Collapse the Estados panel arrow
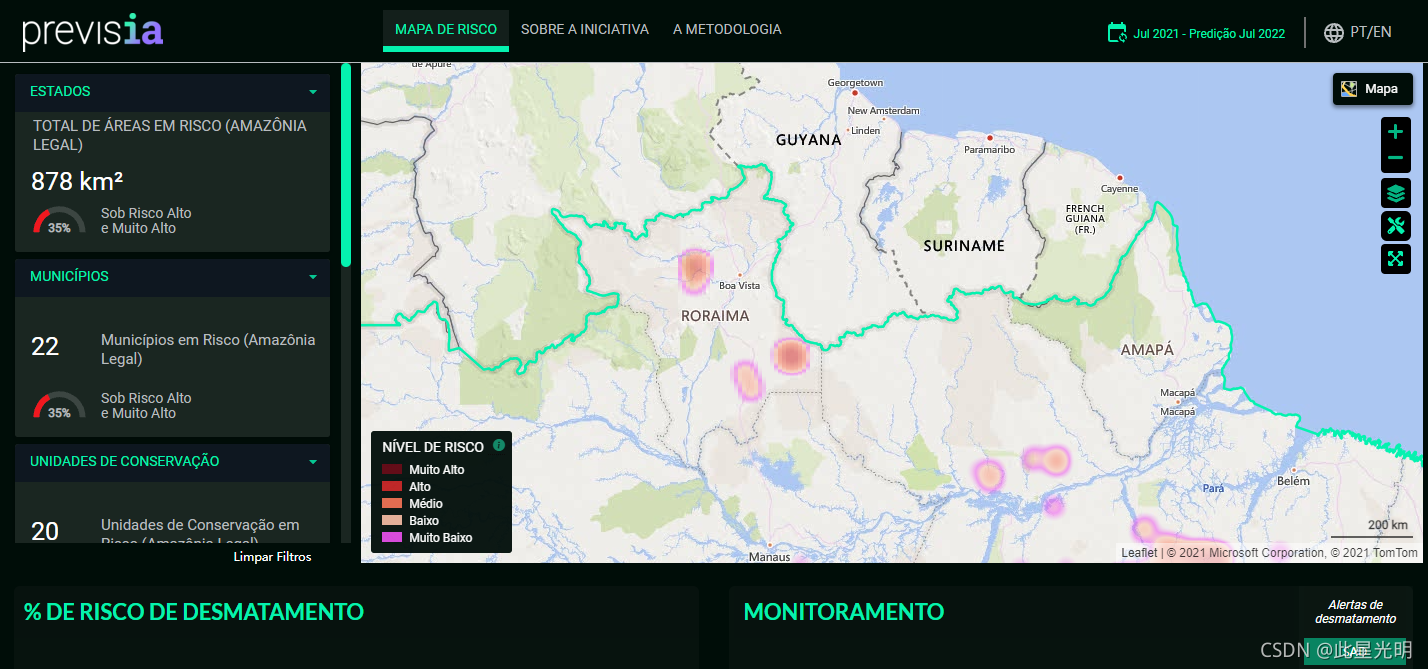 point(313,92)
